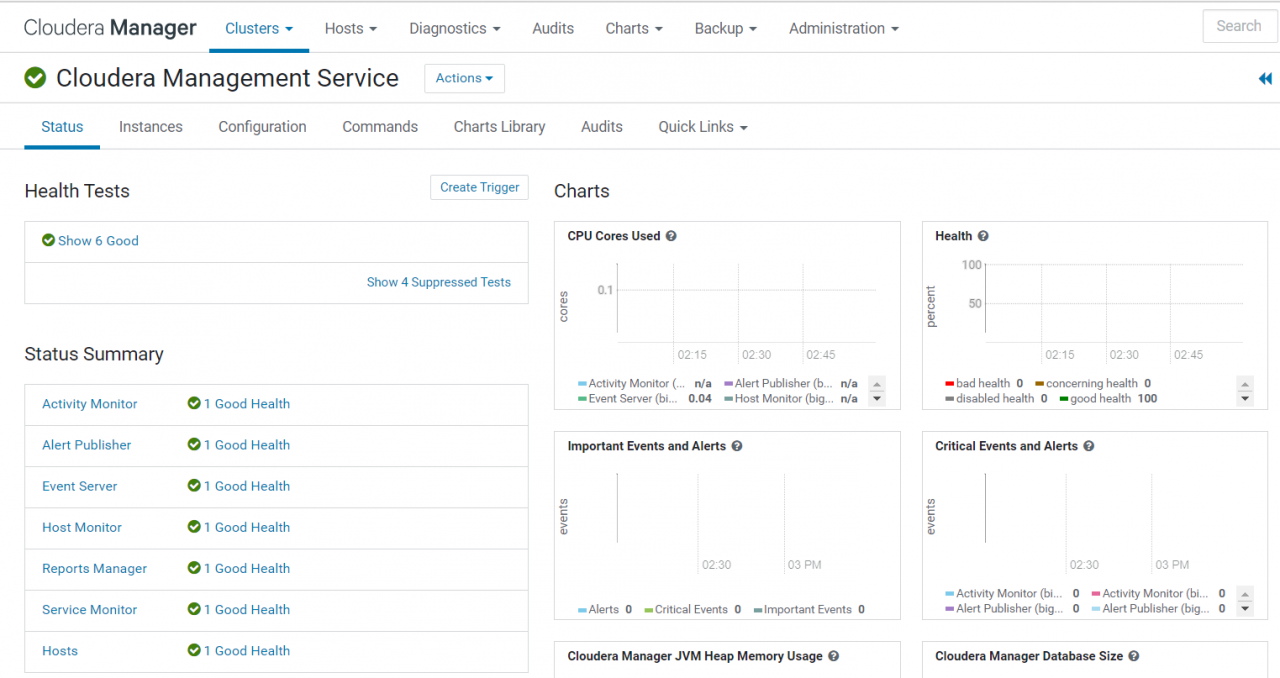Open the Hosts link in Status Summary
This screenshot has width=1280, height=678.
pyautogui.click(x=60, y=650)
